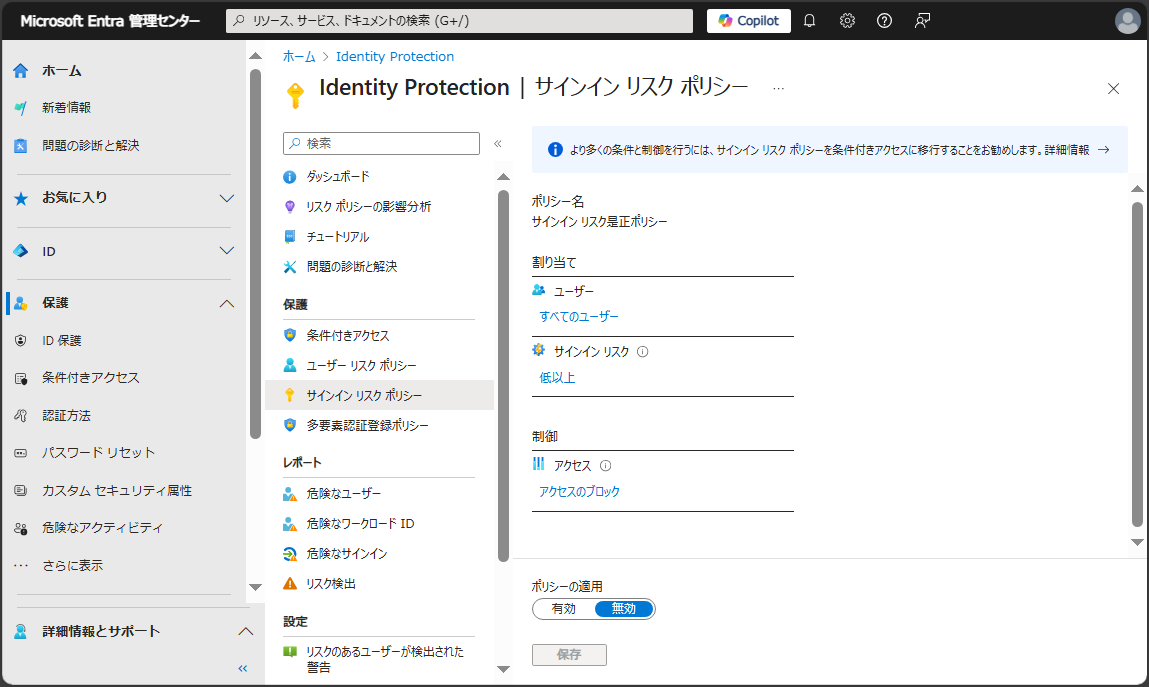
Task: Click the 詳細情報 arrow in info banner
Action: tap(1104, 149)
